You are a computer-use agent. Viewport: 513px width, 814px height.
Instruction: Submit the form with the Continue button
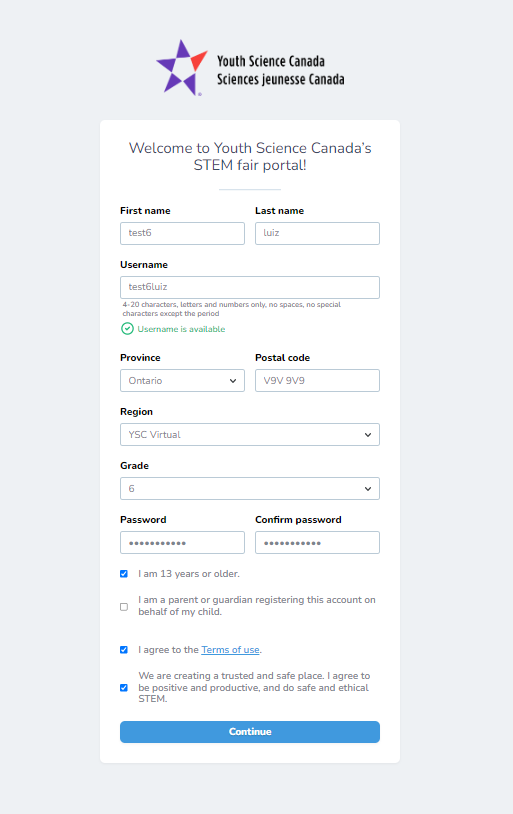pos(250,731)
